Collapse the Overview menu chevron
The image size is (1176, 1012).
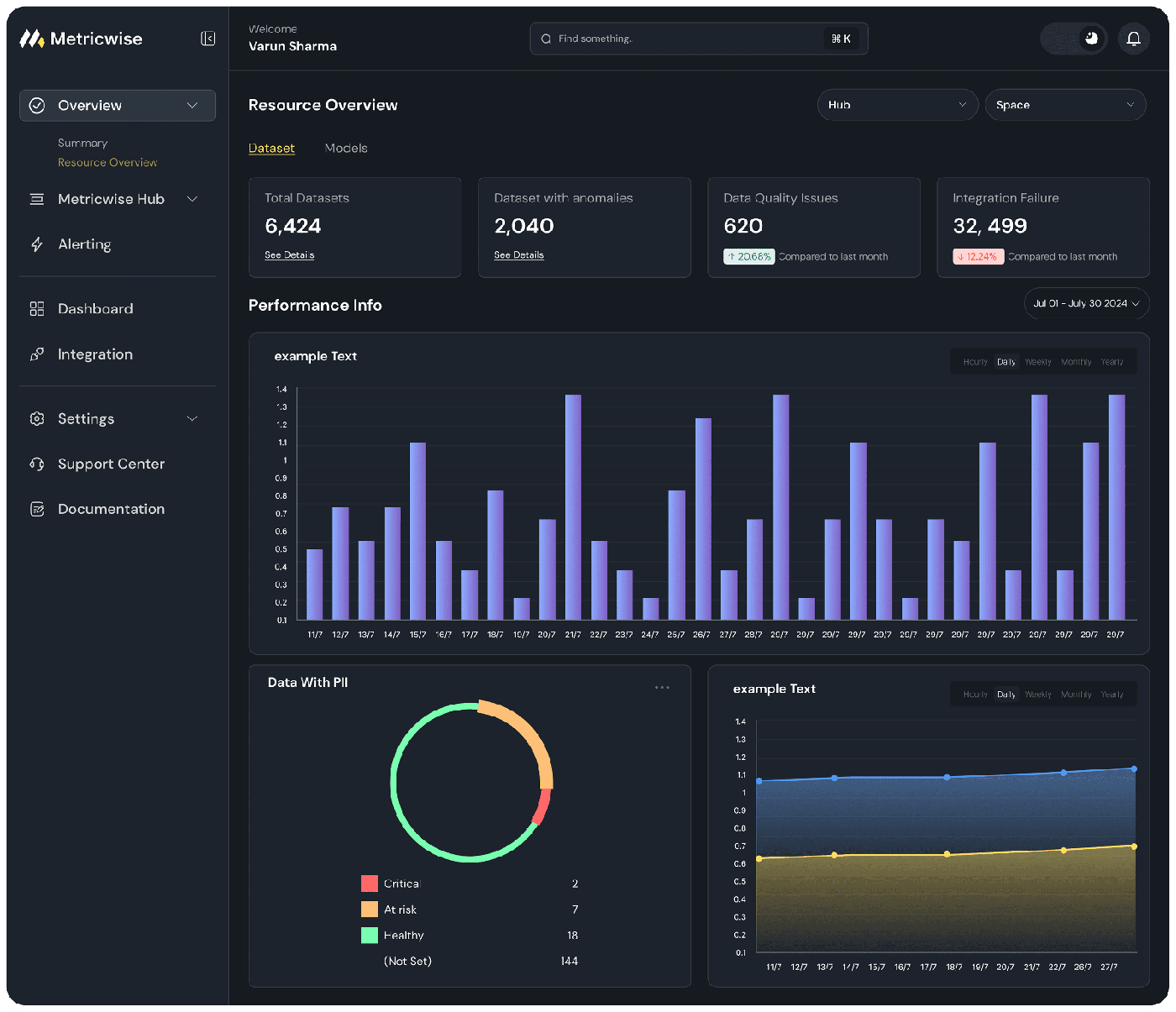pos(192,106)
